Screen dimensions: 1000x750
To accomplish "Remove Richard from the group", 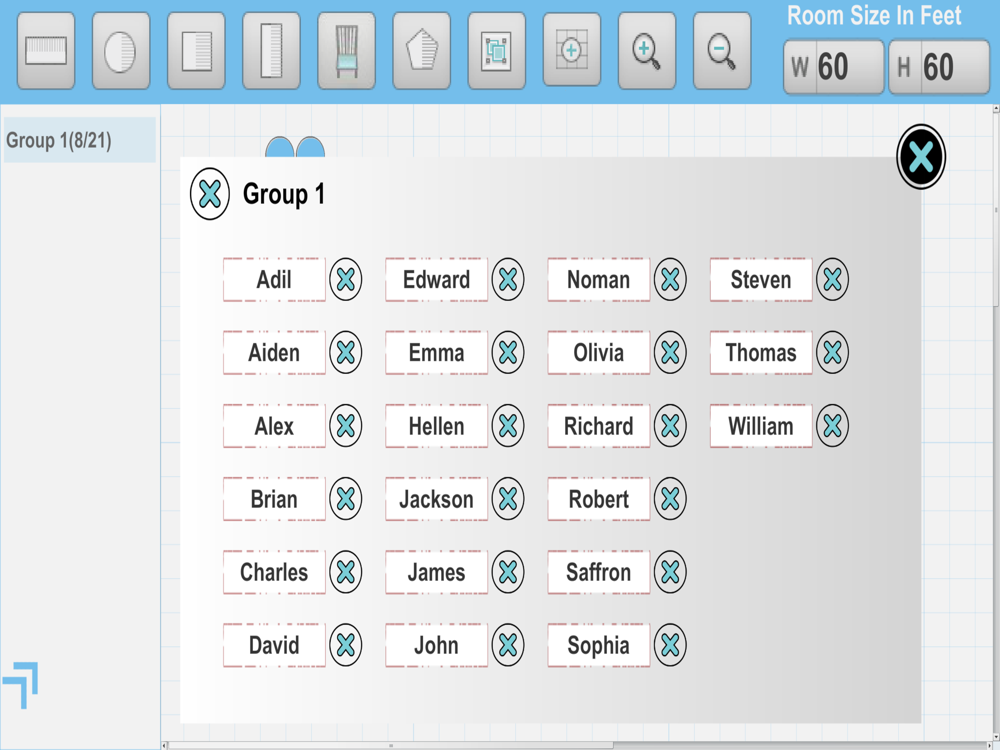I will tap(670, 425).
